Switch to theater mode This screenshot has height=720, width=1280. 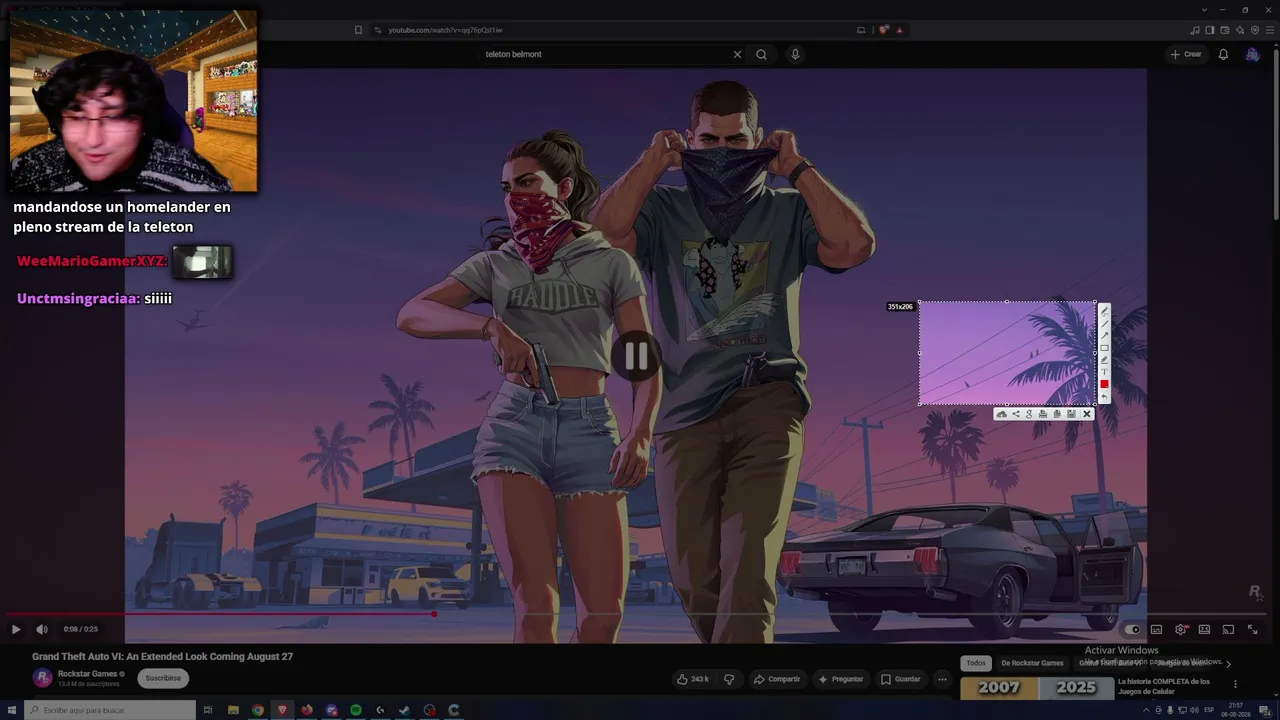1204,629
